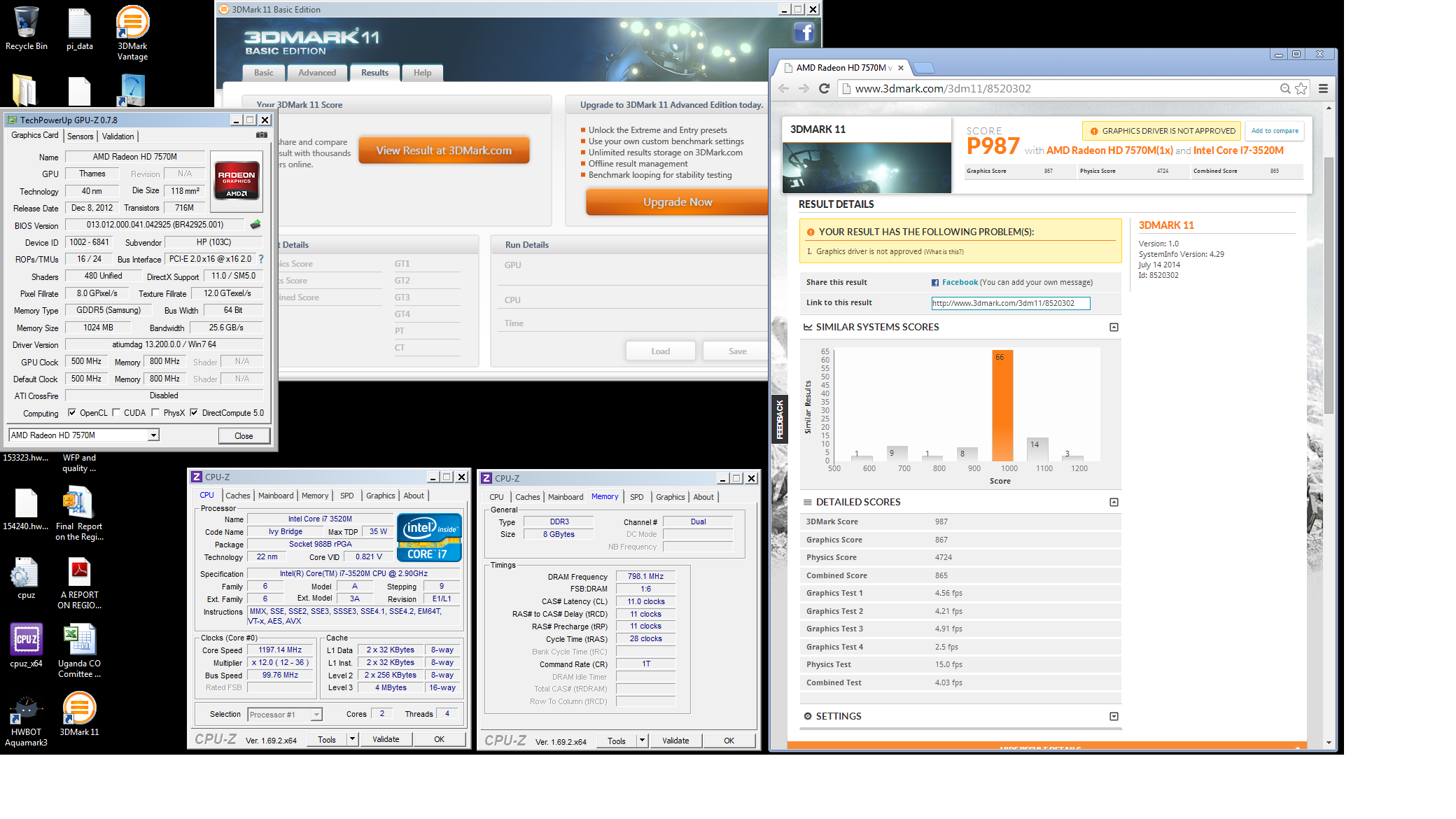Click browser back arrow
The width and height of the screenshot is (1456, 819).
point(784,89)
